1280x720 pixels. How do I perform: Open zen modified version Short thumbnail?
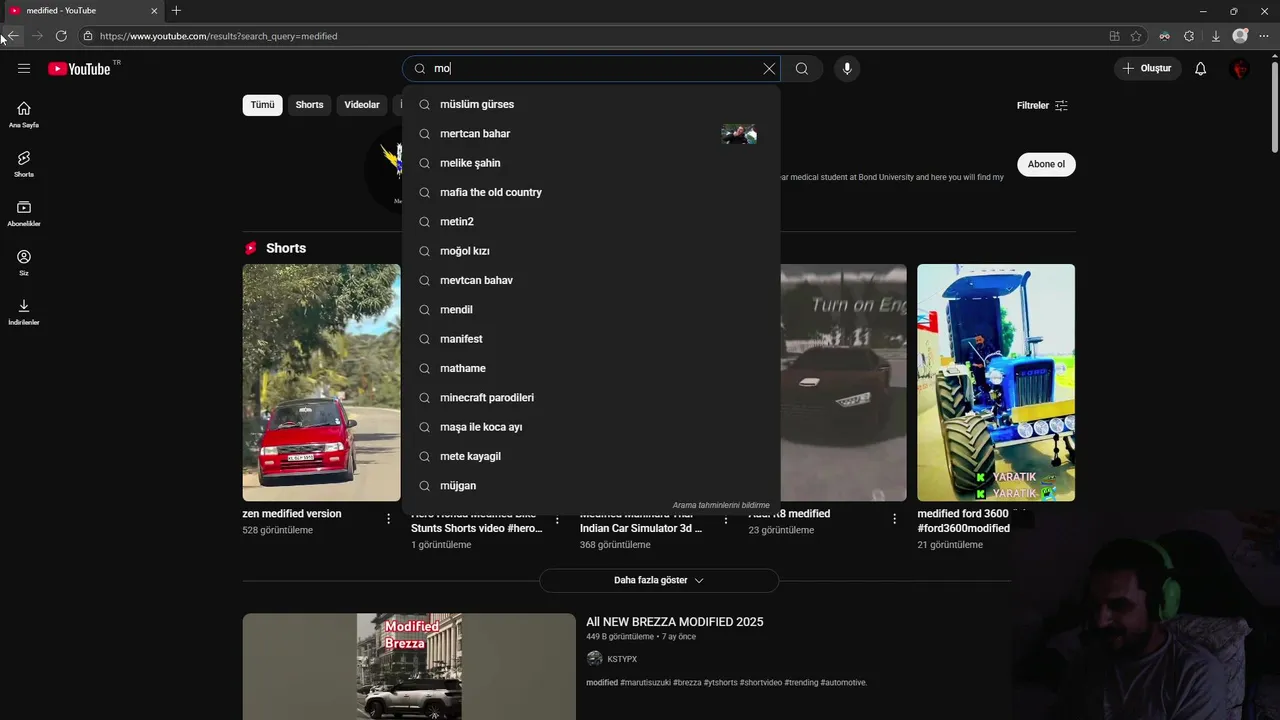321,382
